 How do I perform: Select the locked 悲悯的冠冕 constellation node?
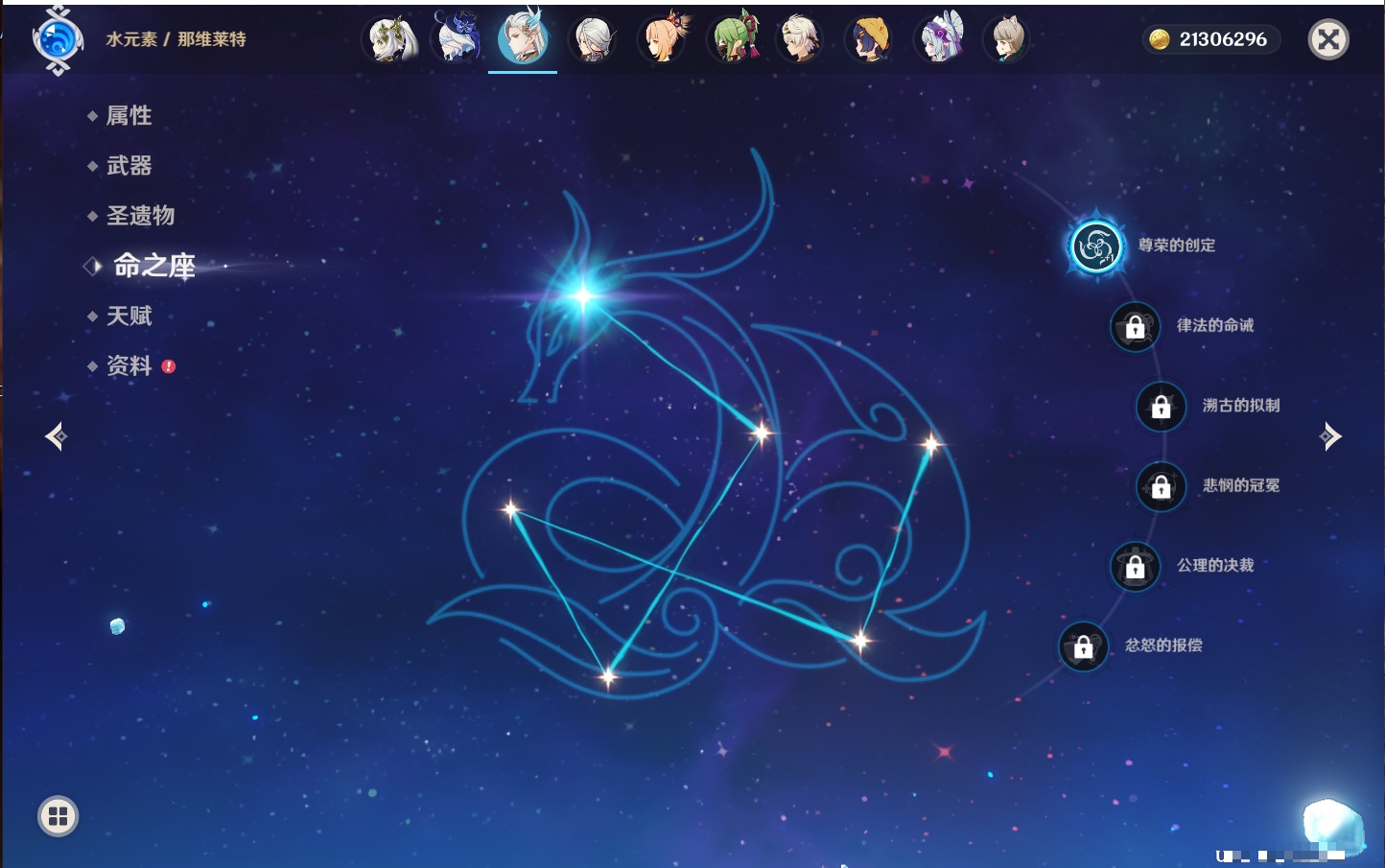point(1161,486)
